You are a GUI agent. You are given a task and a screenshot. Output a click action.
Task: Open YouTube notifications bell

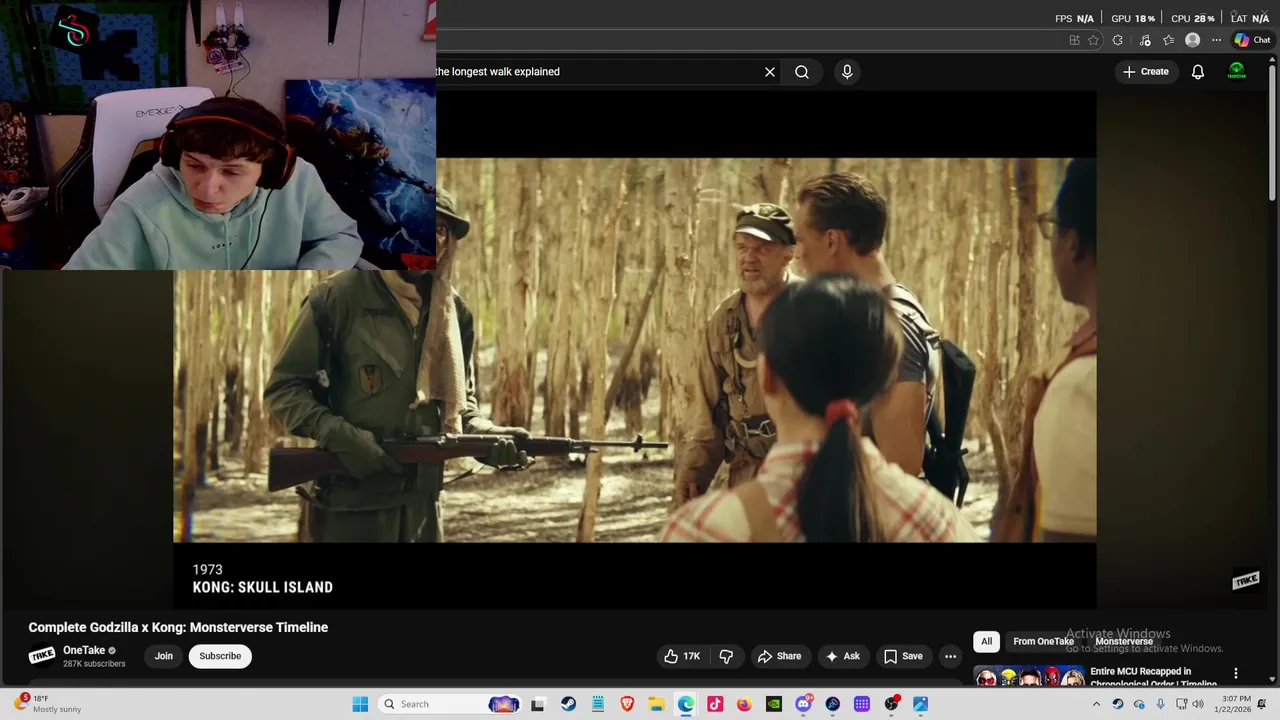coord(1197,72)
